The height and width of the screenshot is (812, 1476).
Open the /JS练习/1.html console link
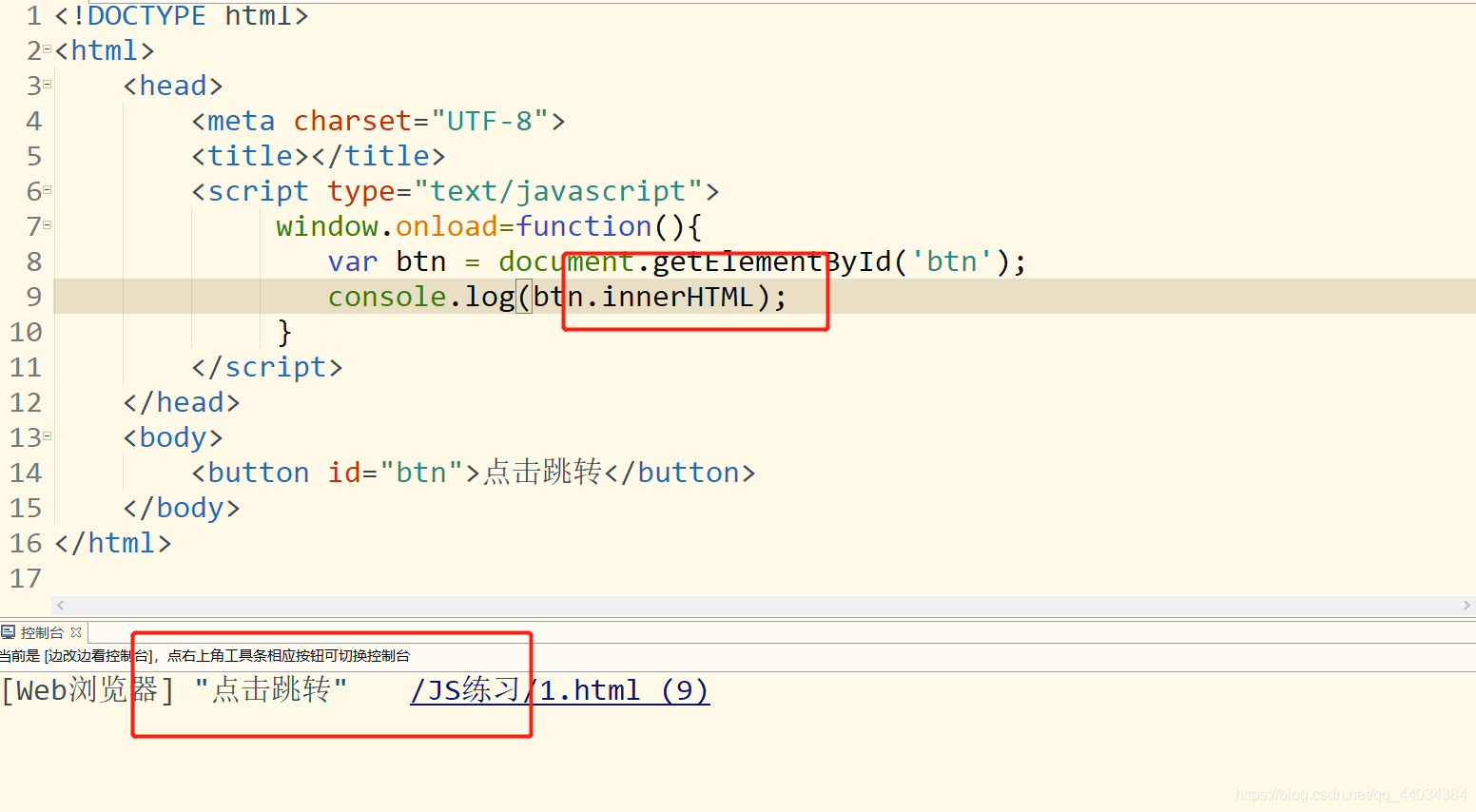pyautogui.click(x=559, y=689)
